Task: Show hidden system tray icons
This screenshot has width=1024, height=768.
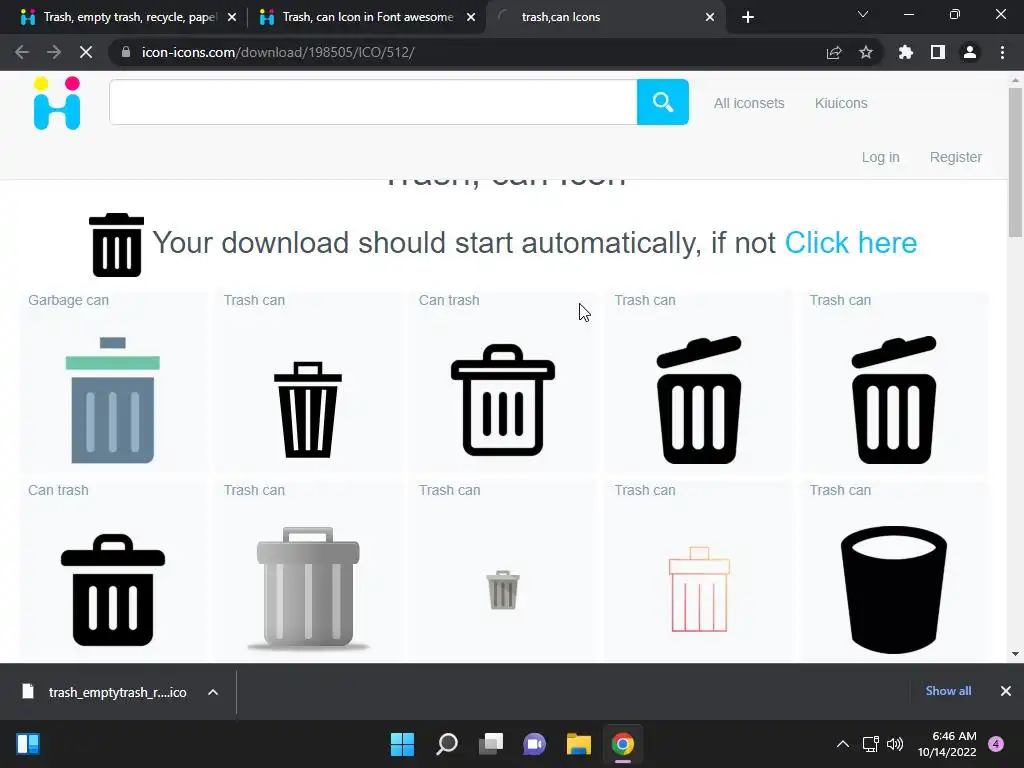Action: point(843,744)
